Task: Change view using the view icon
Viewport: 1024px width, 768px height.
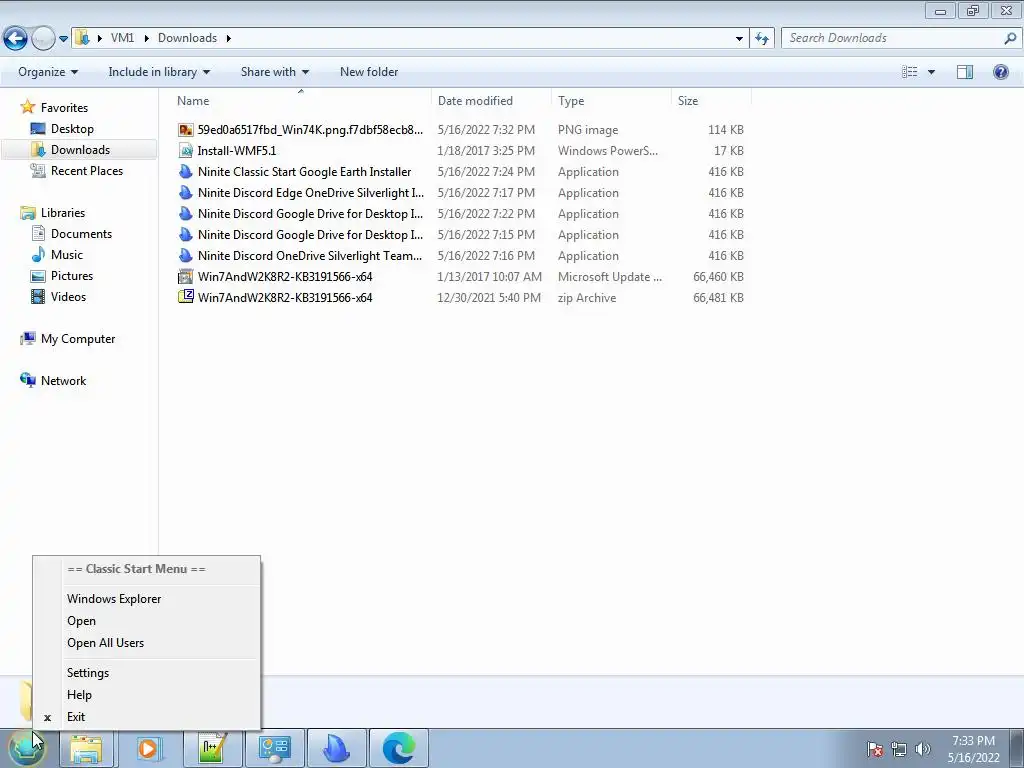Action: (910, 72)
